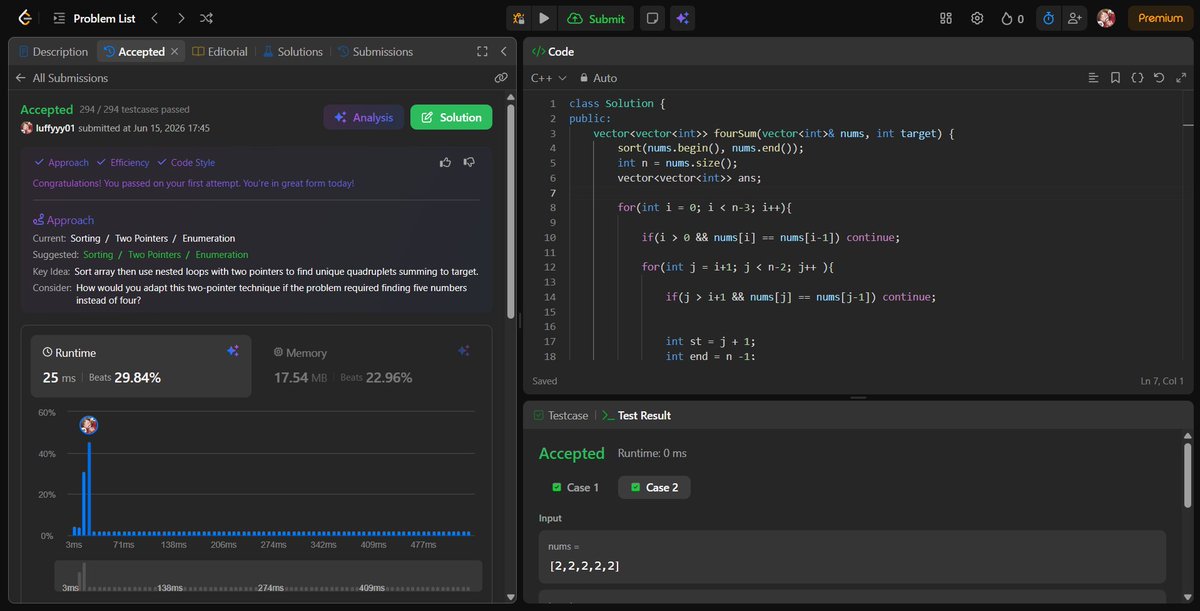Viewport: 1200px width, 611px height.
Task: Select the Runtime stats card
Action: click(141, 366)
